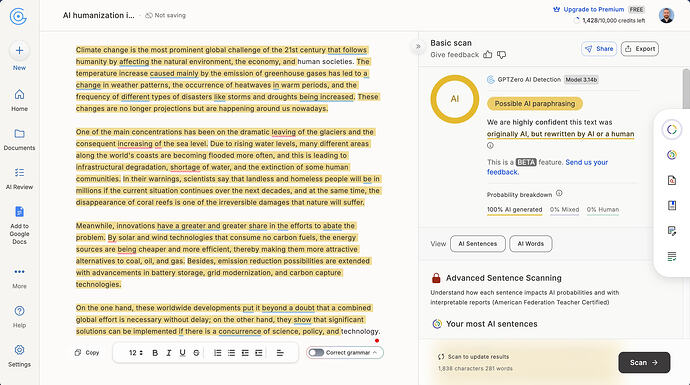Click Upgrade to Premium
The width and height of the screenshot is (690, 385).
point(588,9)
